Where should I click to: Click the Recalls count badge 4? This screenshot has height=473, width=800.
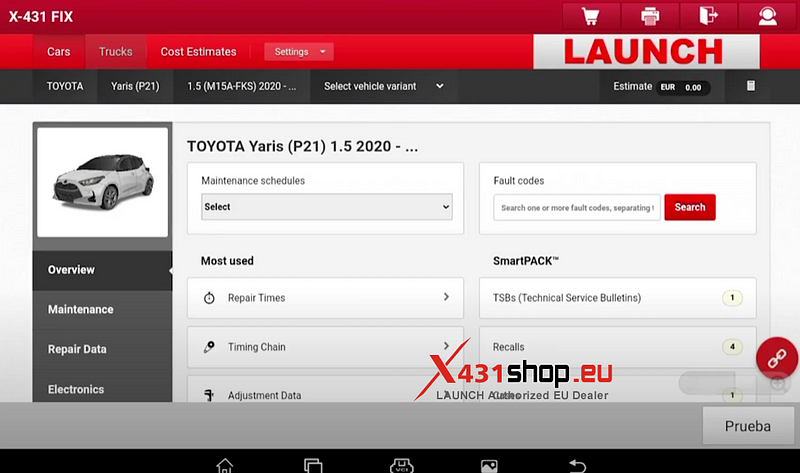pos(732,347)
